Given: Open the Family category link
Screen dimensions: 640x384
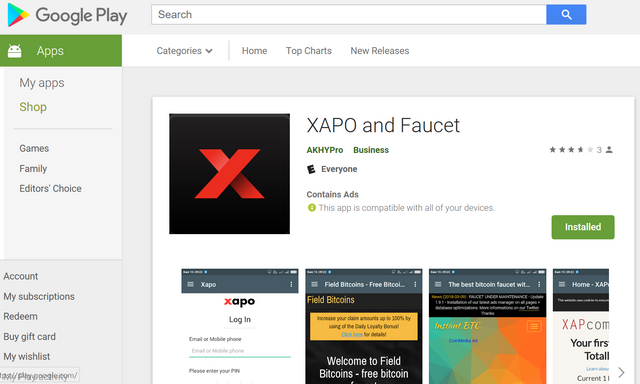Looking at the screenshot, I should point(33,169).
